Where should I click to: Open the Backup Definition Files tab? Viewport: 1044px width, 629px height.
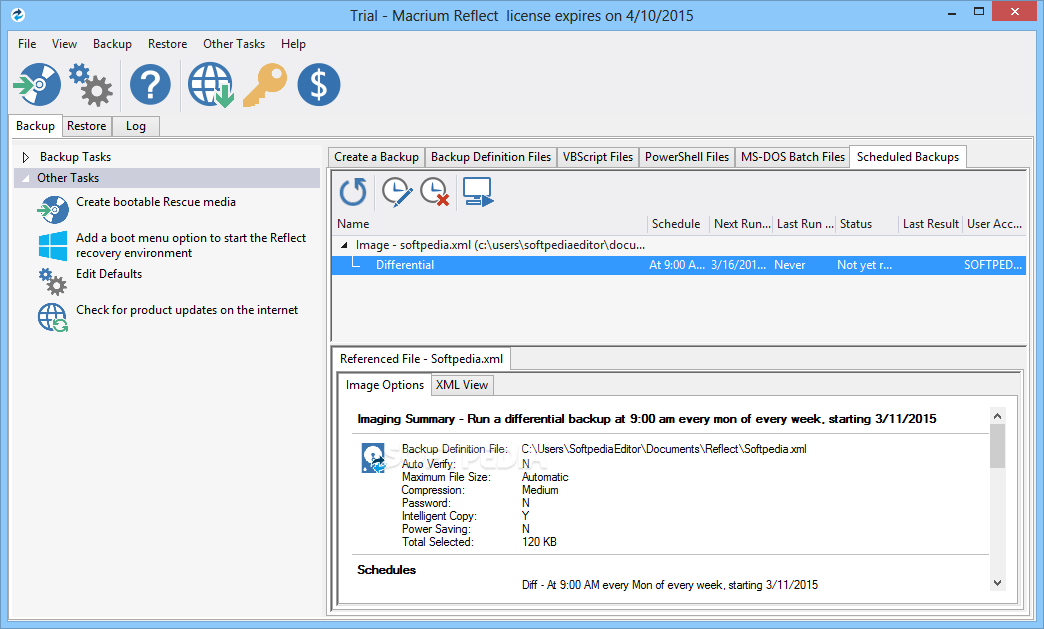pos(491,157)
